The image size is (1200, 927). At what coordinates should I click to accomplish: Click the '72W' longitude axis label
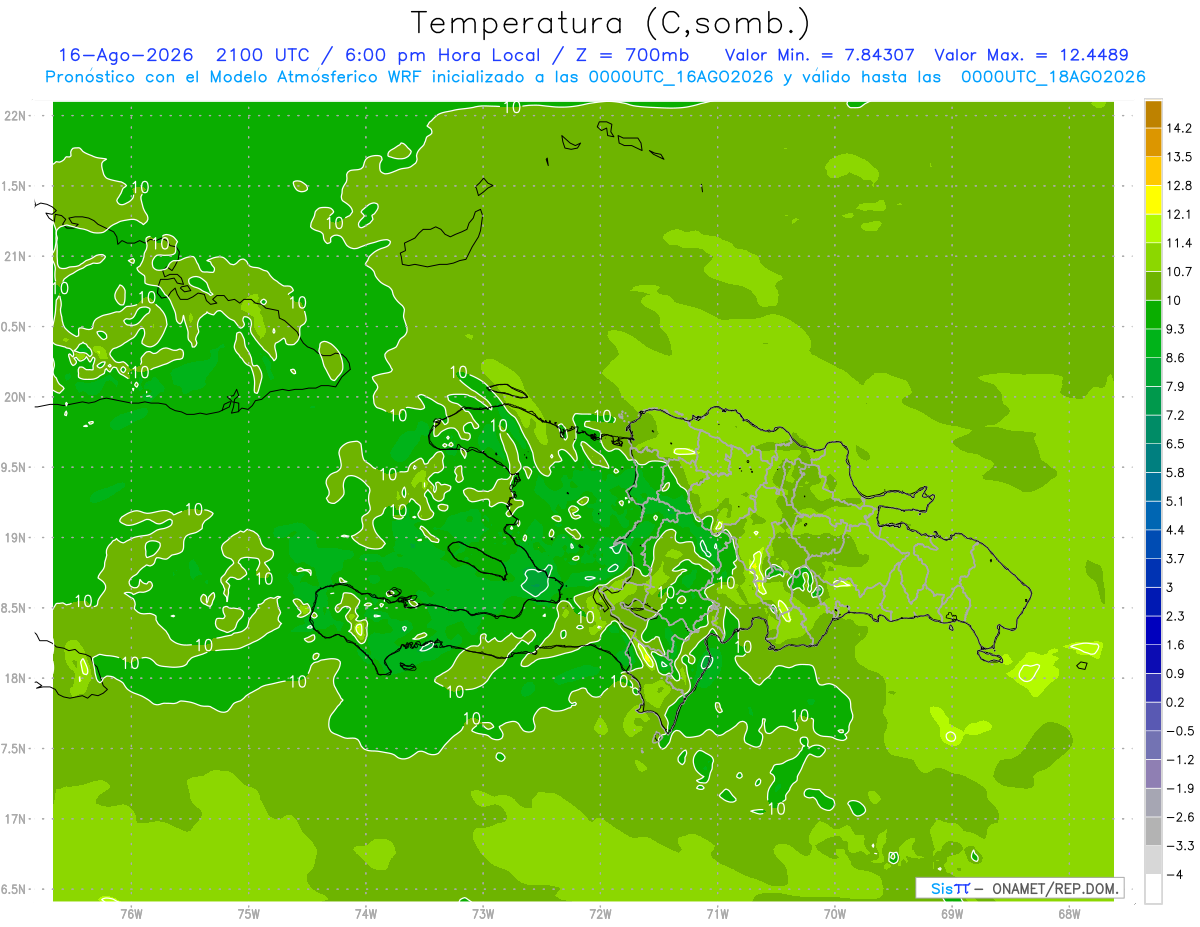[x=600, y=913]
